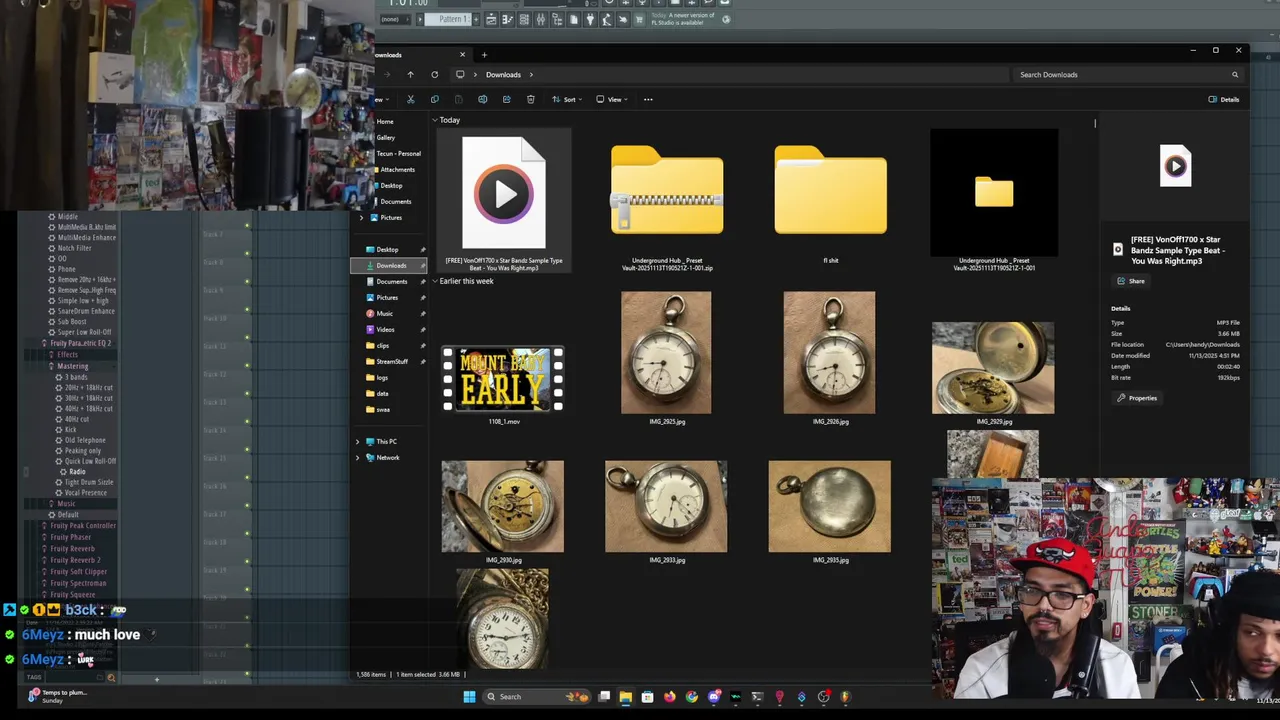Select the IMG_2933.jpg photo
Screen dimensions: 1280x720
[666, 506]
